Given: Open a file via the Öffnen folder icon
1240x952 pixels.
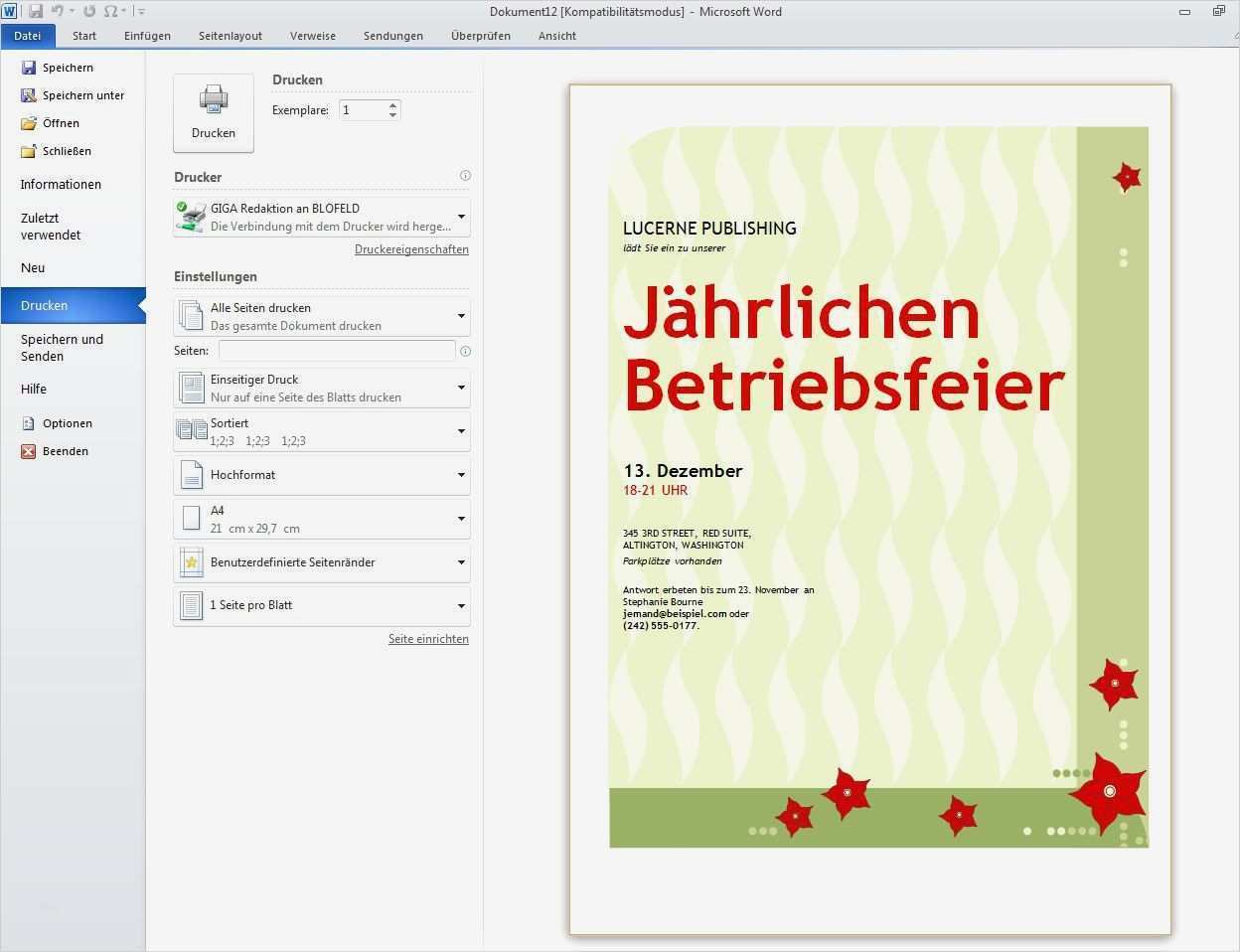Looking at the screenshot, I should coord(29,122).
